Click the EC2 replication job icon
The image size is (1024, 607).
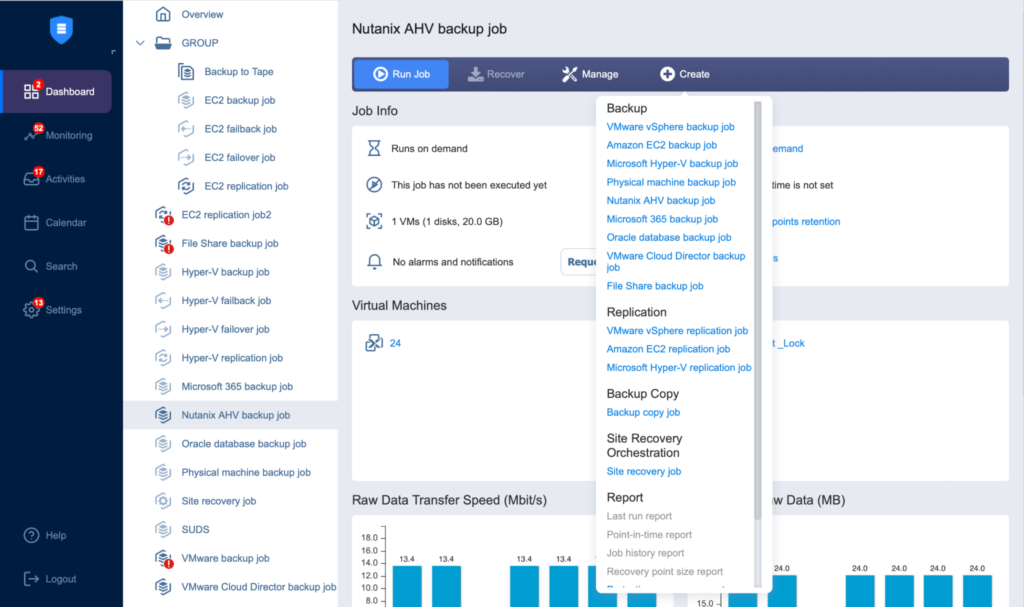click(x=185, y=186)
